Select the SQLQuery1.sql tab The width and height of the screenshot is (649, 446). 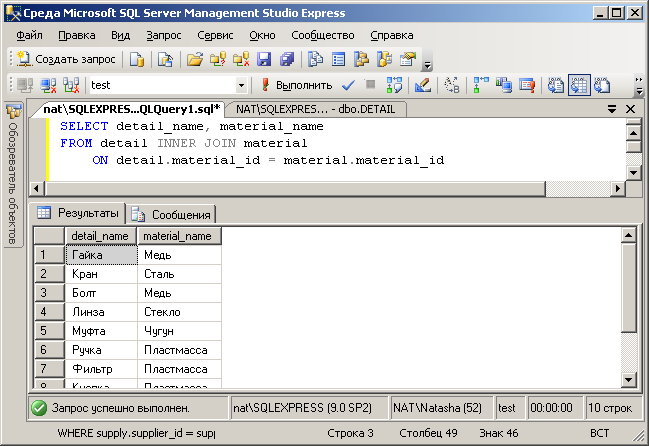[x=132, y=109]
